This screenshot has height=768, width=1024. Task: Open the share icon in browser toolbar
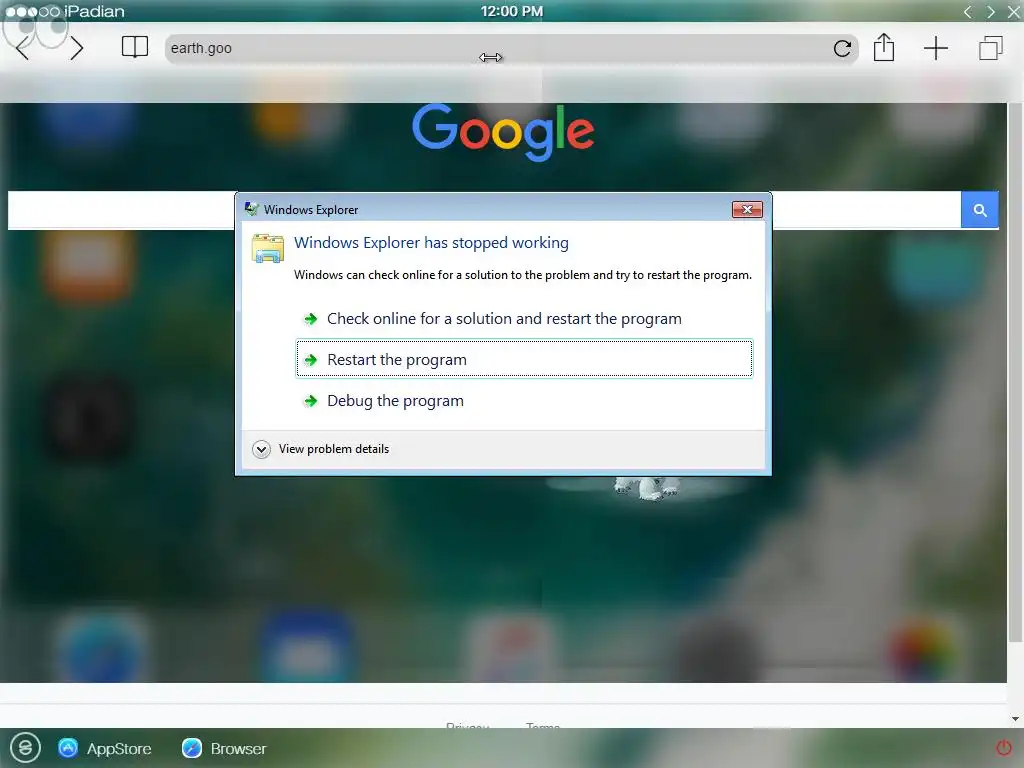point(884,47)
